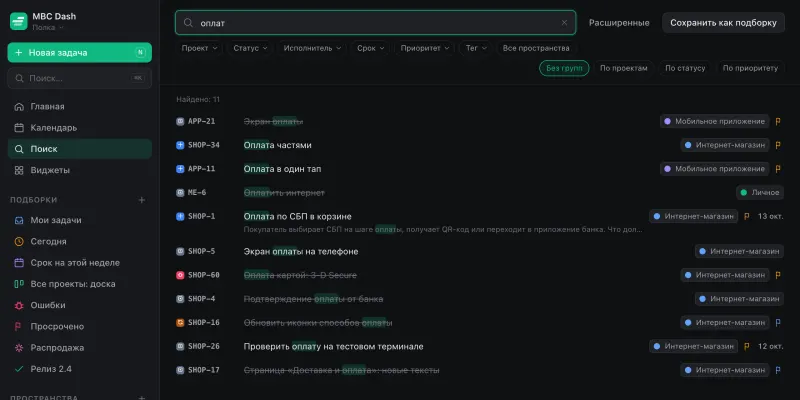Click Сохранить как подборку button
Image resolution: width=800 pixels, height=400 pixels.
click(x=723, y=22)
